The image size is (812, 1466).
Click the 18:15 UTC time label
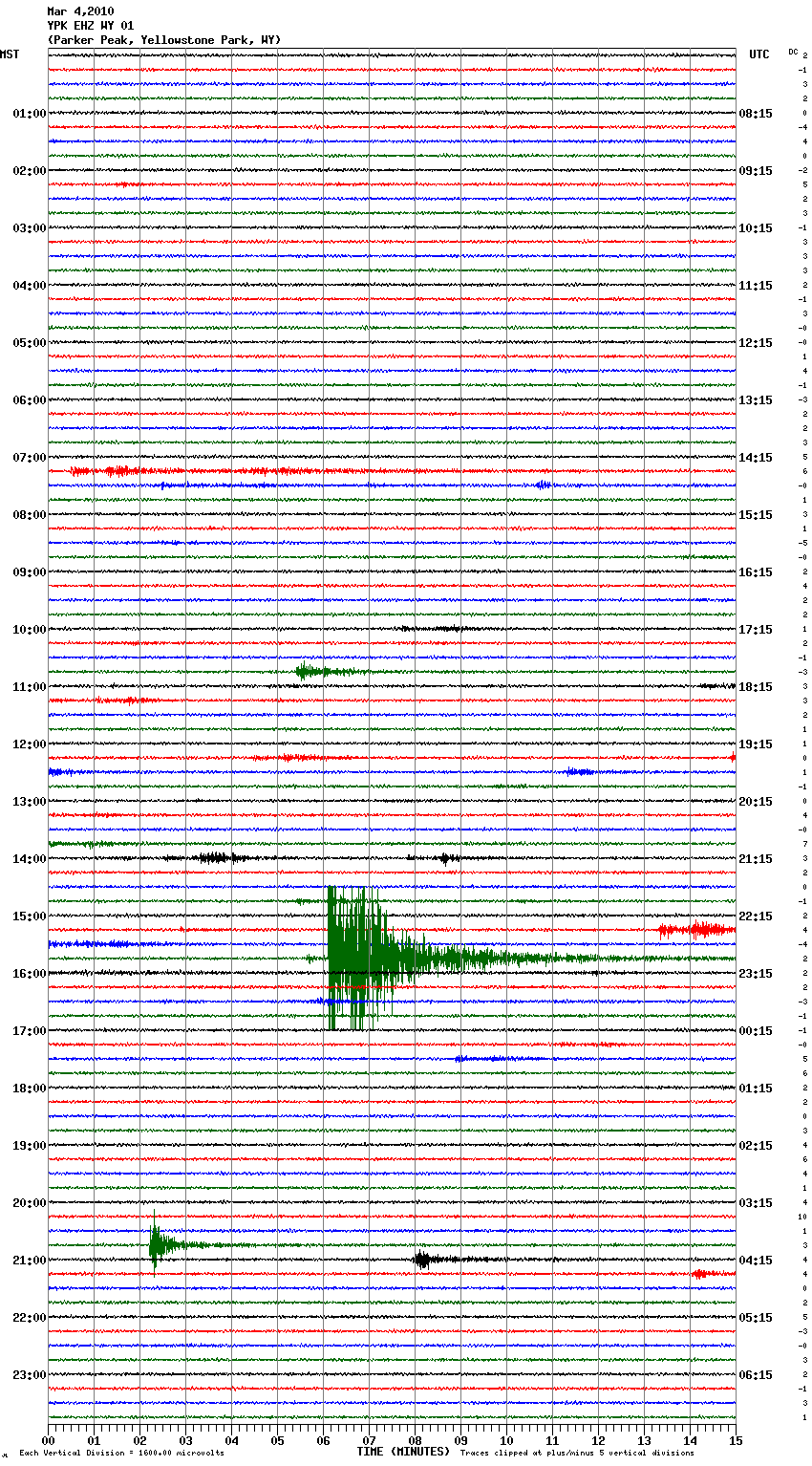coord(756,687)
